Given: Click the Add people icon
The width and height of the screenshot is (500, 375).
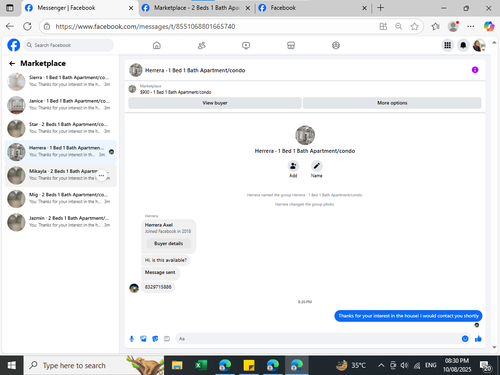Looking at the screenshot, I should pyautogui.click(x=293, y=166).
